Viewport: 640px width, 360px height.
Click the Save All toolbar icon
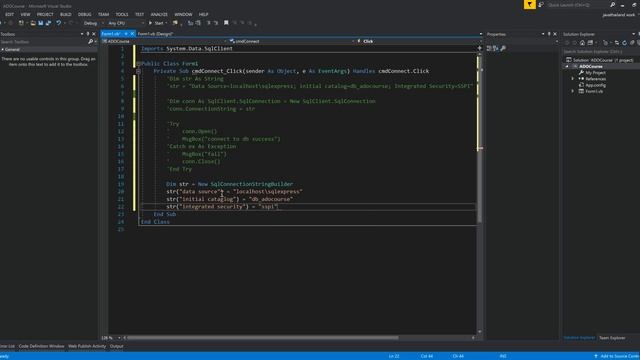coord(48,23)
